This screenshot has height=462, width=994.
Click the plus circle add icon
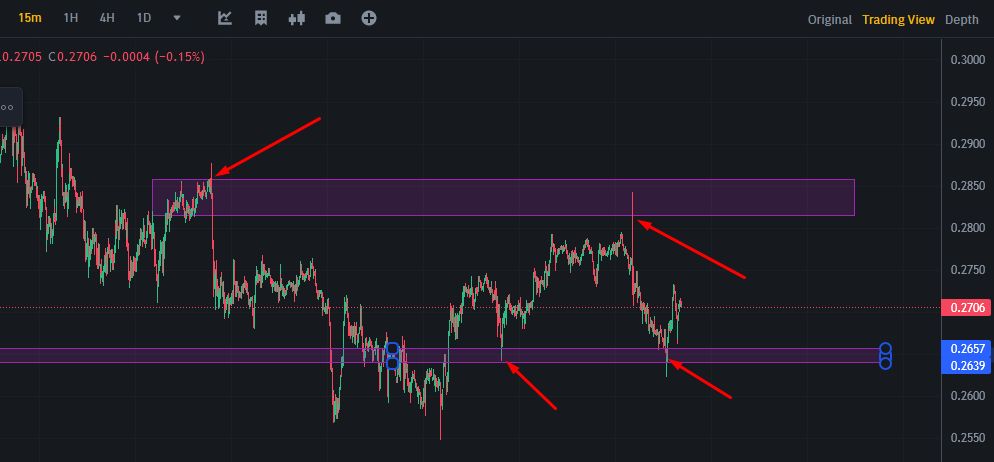369,18
